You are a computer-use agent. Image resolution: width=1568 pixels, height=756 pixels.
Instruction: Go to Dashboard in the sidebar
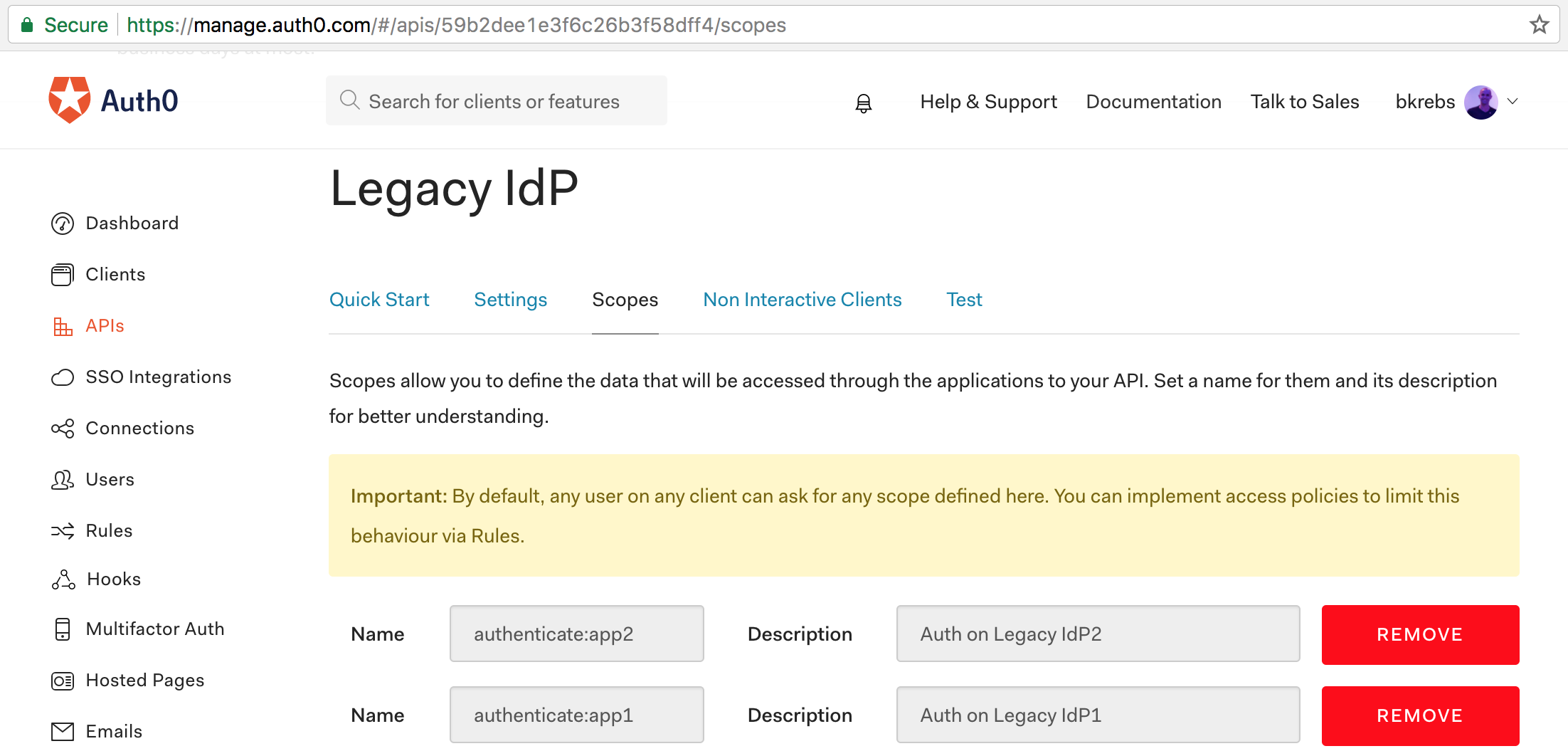pos(132,224)
